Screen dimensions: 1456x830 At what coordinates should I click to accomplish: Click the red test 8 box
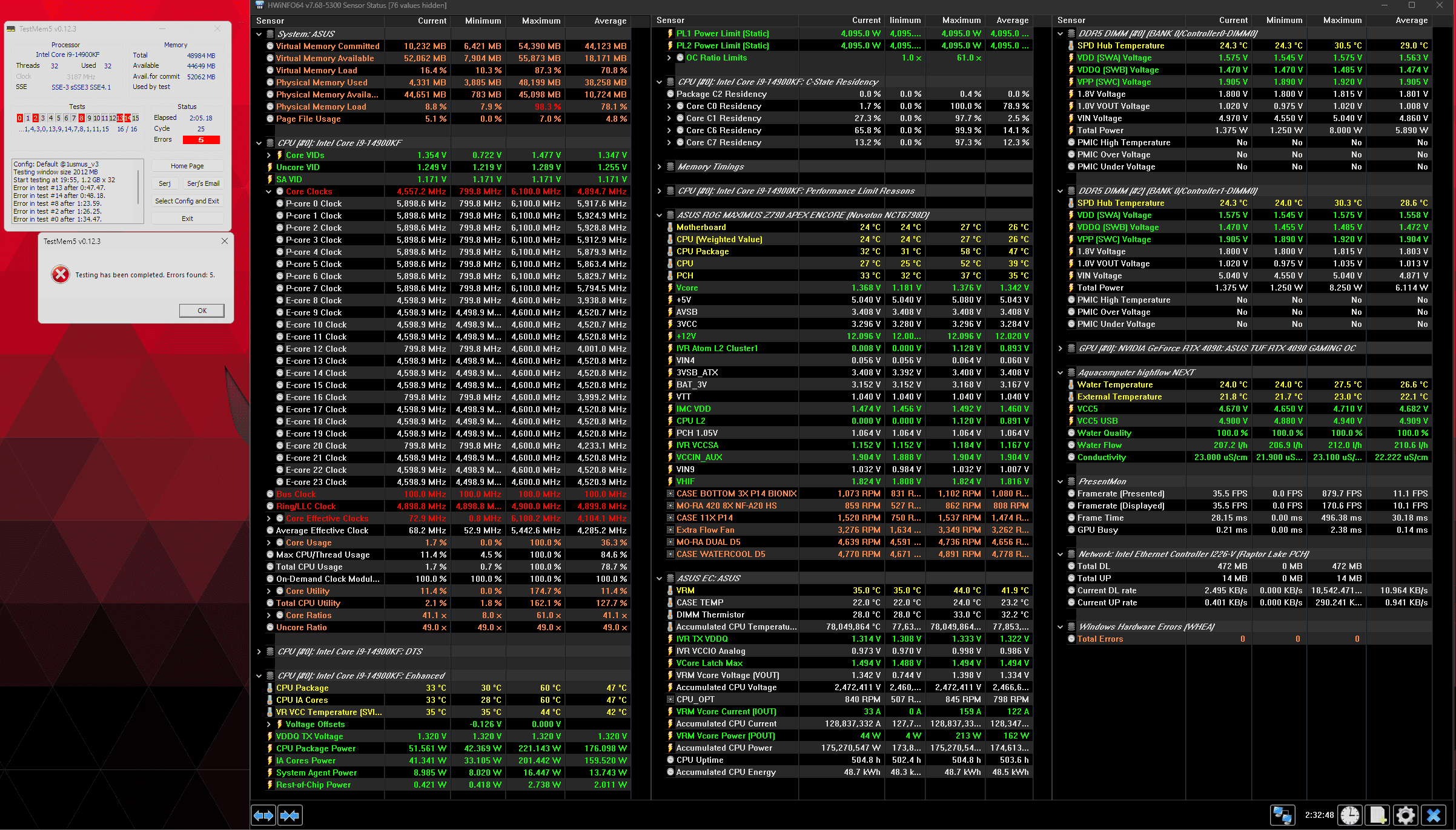tap(81, 118)
